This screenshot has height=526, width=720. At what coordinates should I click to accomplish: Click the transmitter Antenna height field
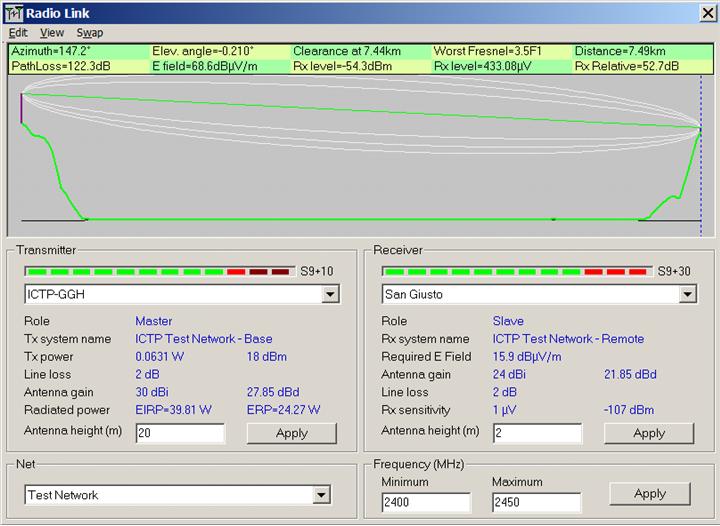(x=180, y=433)
